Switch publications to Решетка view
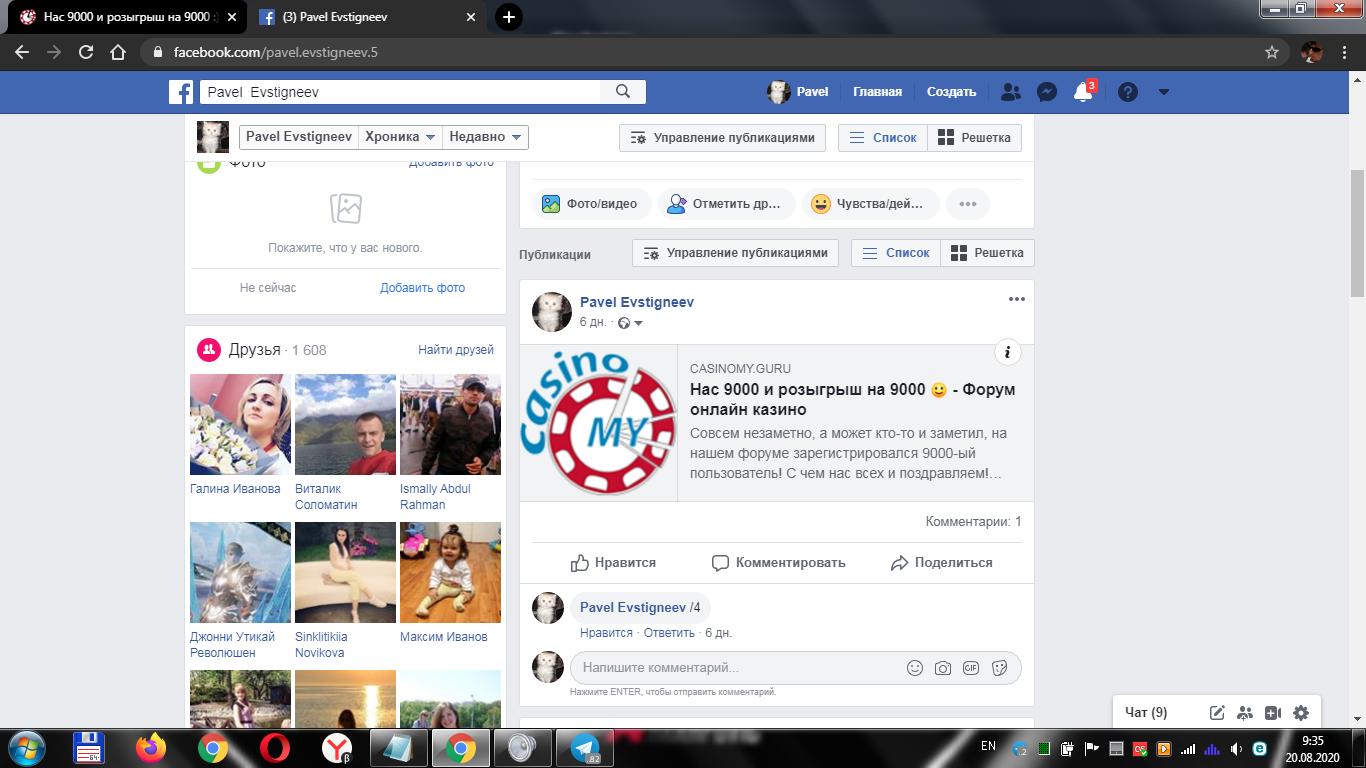This screenshot has height=768, width=1366. click(987, 253)
